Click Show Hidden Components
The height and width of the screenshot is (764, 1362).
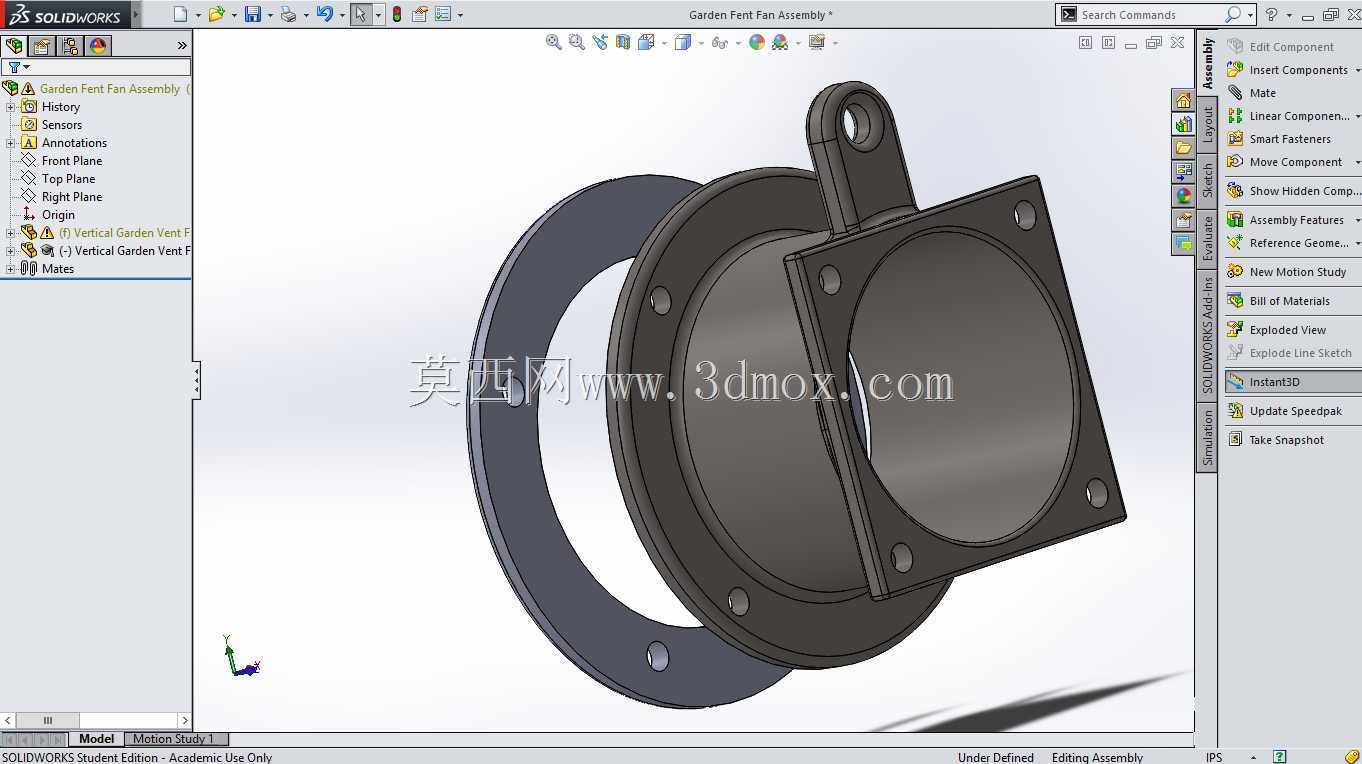pyautogui.click(x=1293, y=191)
